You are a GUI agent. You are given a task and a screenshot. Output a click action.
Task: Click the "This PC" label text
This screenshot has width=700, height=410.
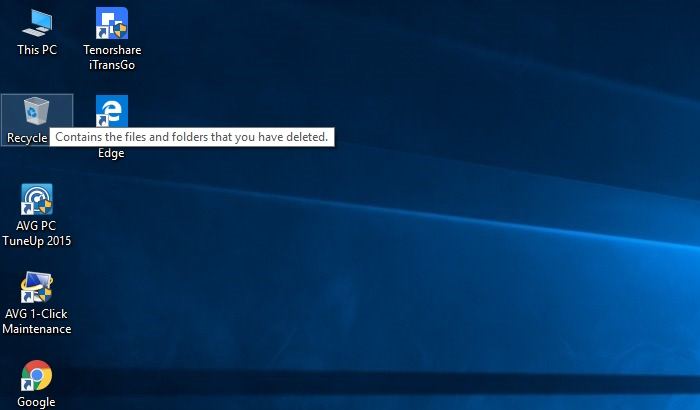coord(37,50)
